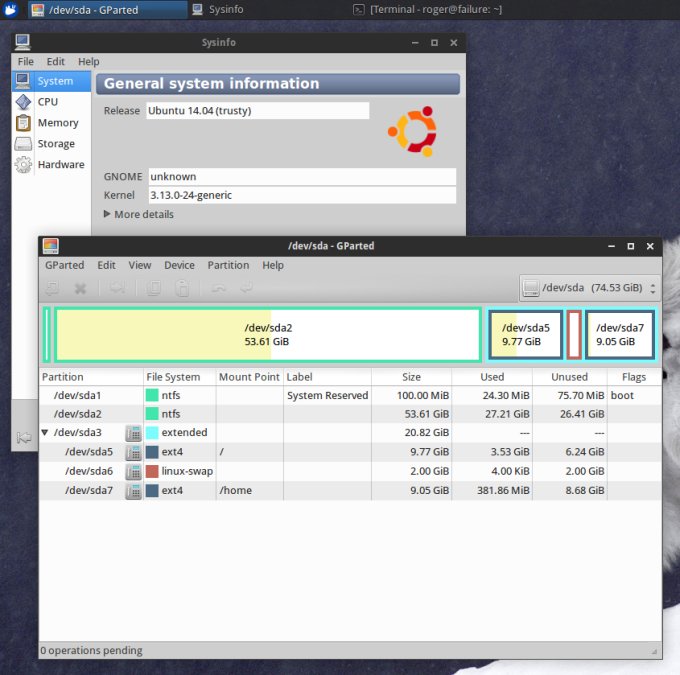Open the File menu in Sysinfo

click(26, 62)
